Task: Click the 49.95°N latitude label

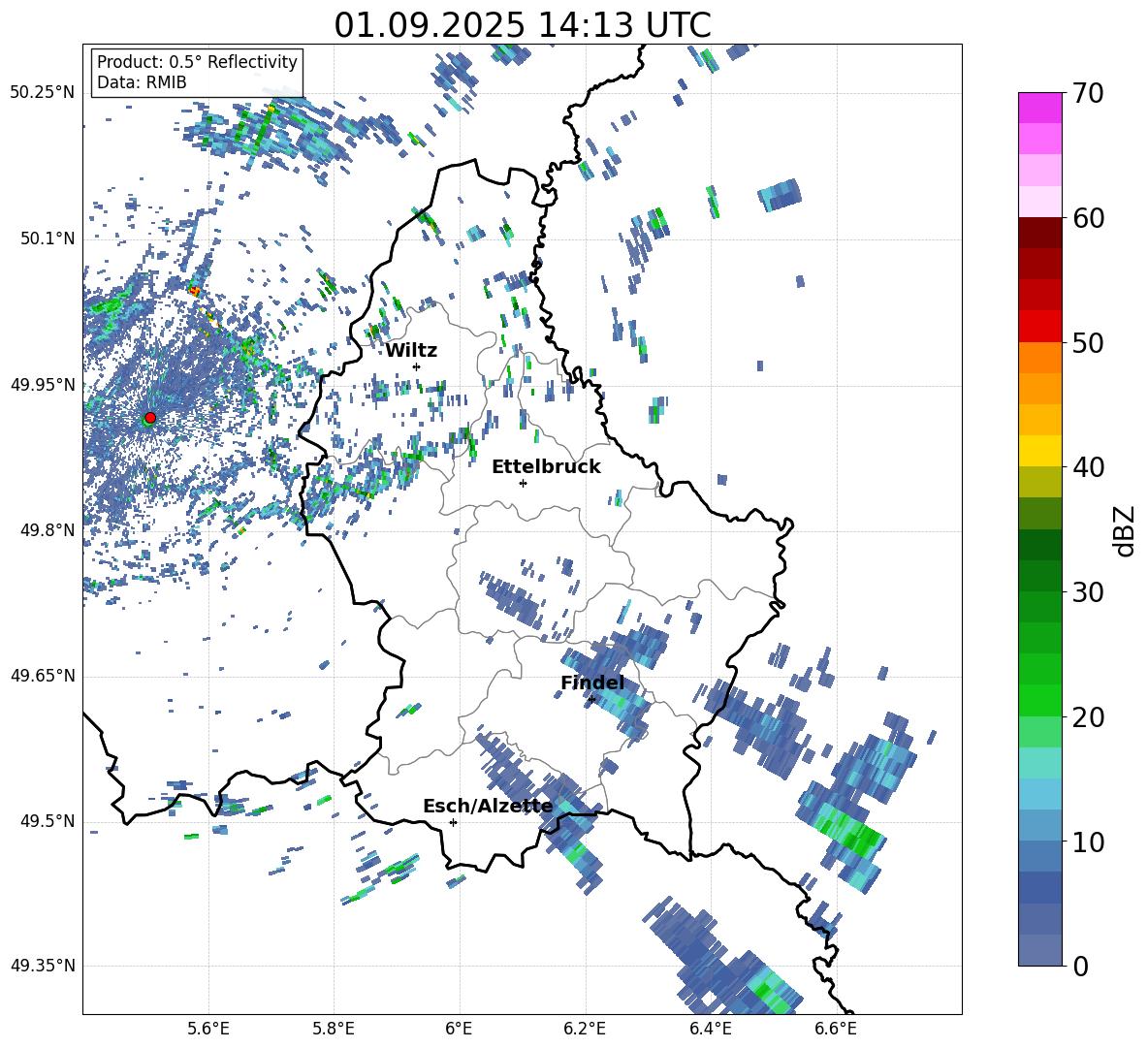Action: point(43,385)
